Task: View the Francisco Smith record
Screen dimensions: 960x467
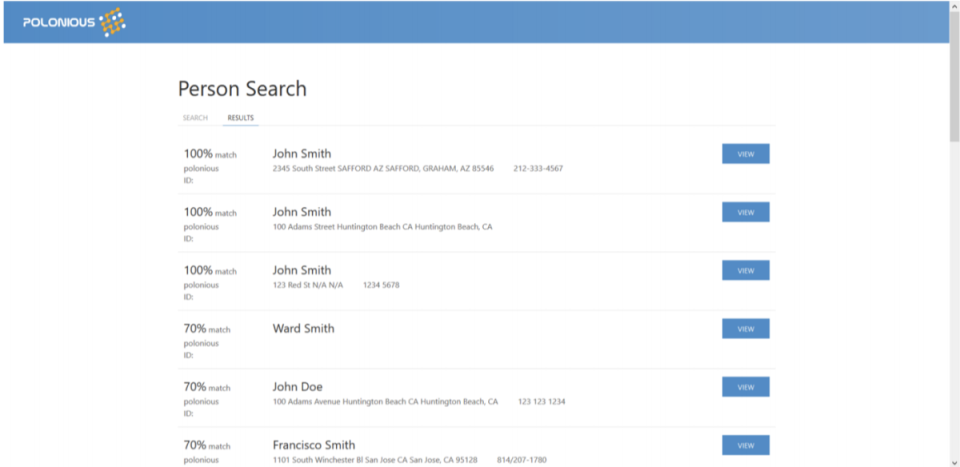Action: (x=745, y=445)
